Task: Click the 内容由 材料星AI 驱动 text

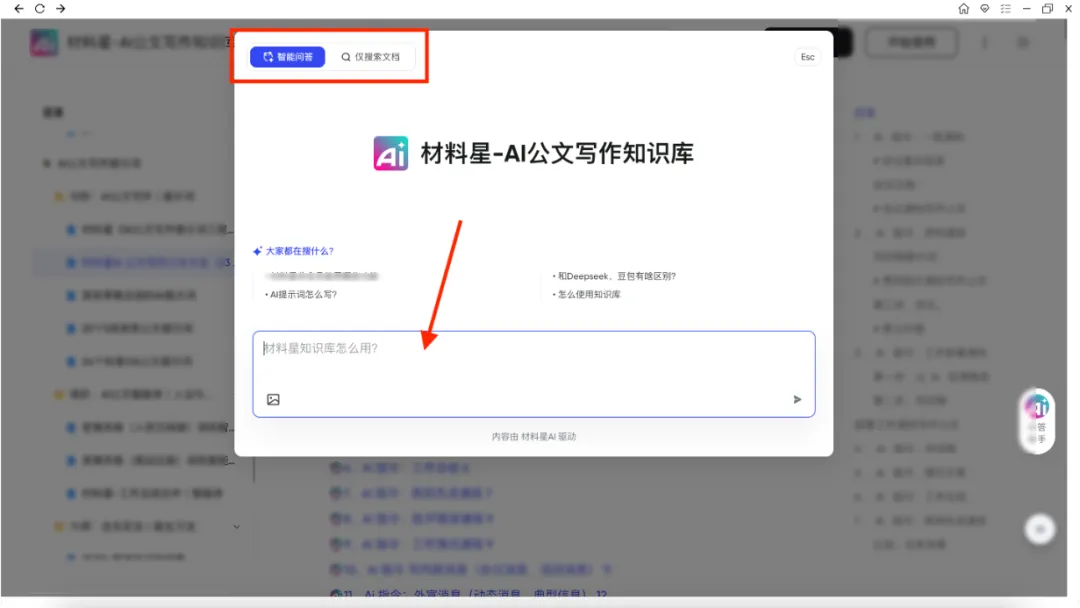Action: pos(534,437)
